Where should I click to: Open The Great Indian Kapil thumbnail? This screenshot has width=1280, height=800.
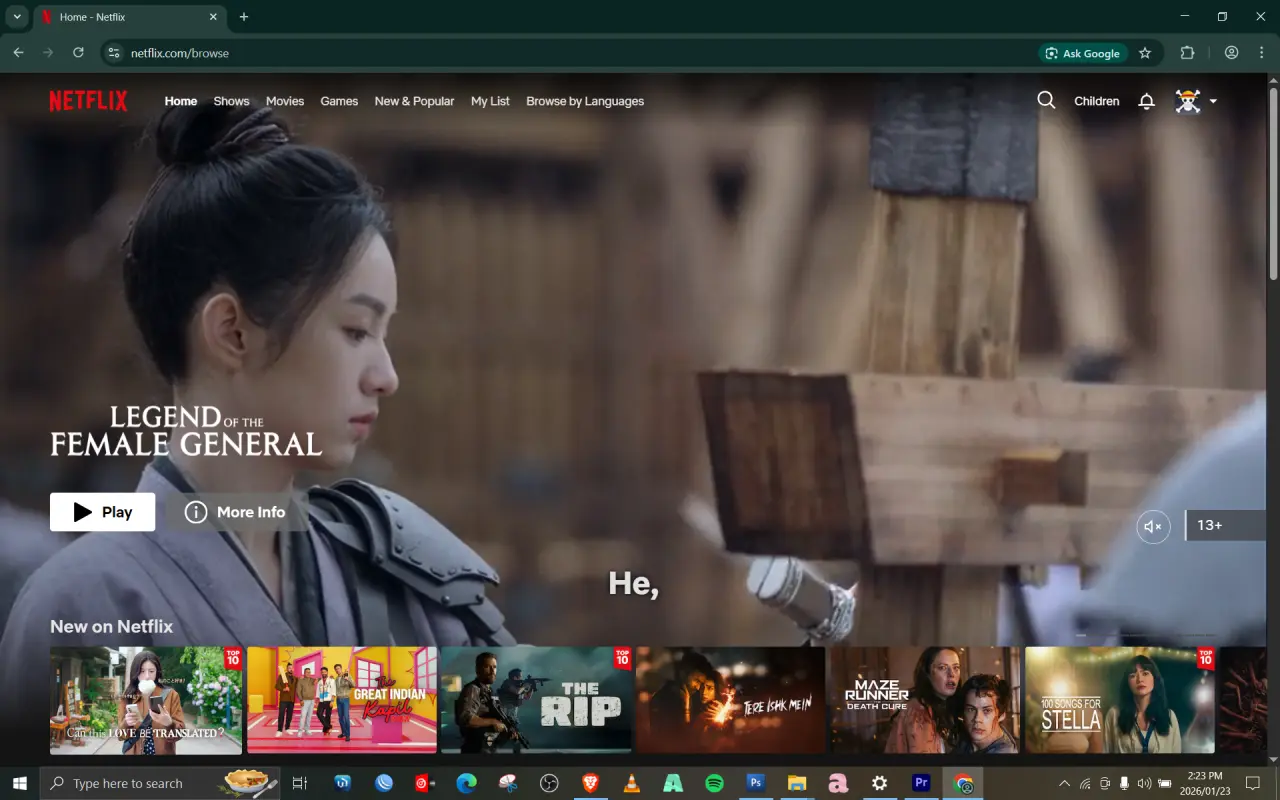(342, 700)
